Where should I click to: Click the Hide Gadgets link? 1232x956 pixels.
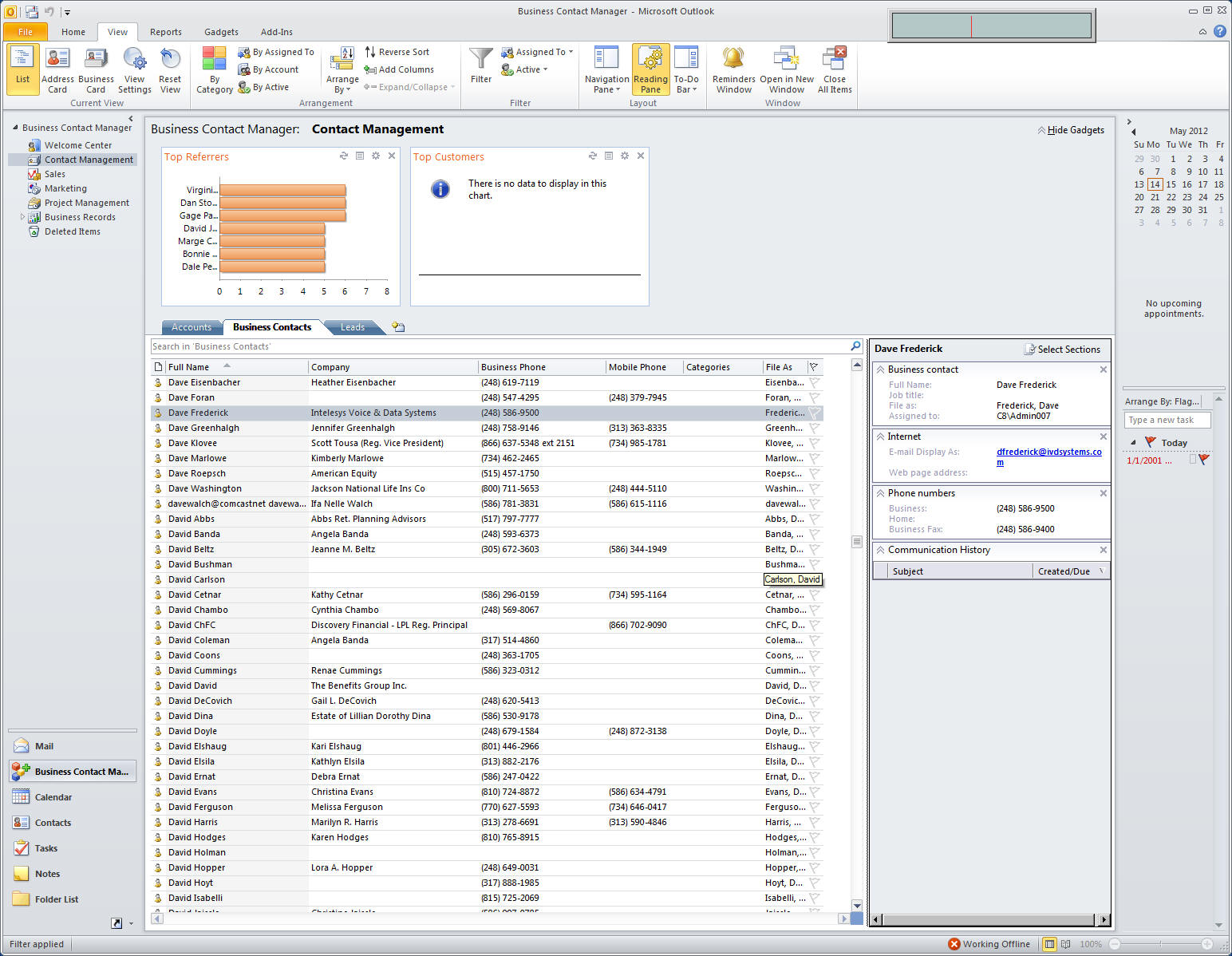[1075, 130]
